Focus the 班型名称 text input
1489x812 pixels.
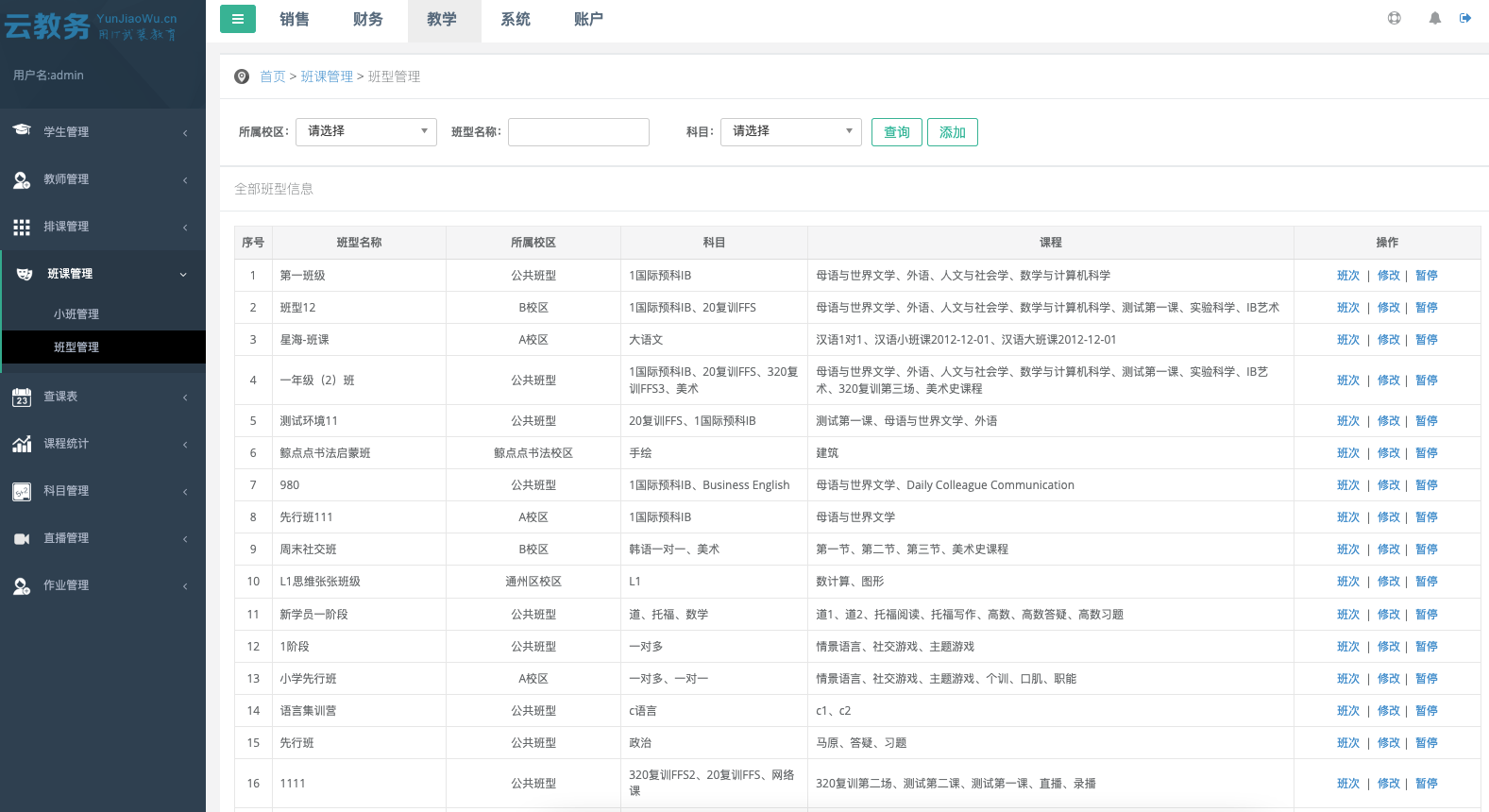tap(579, 132)
